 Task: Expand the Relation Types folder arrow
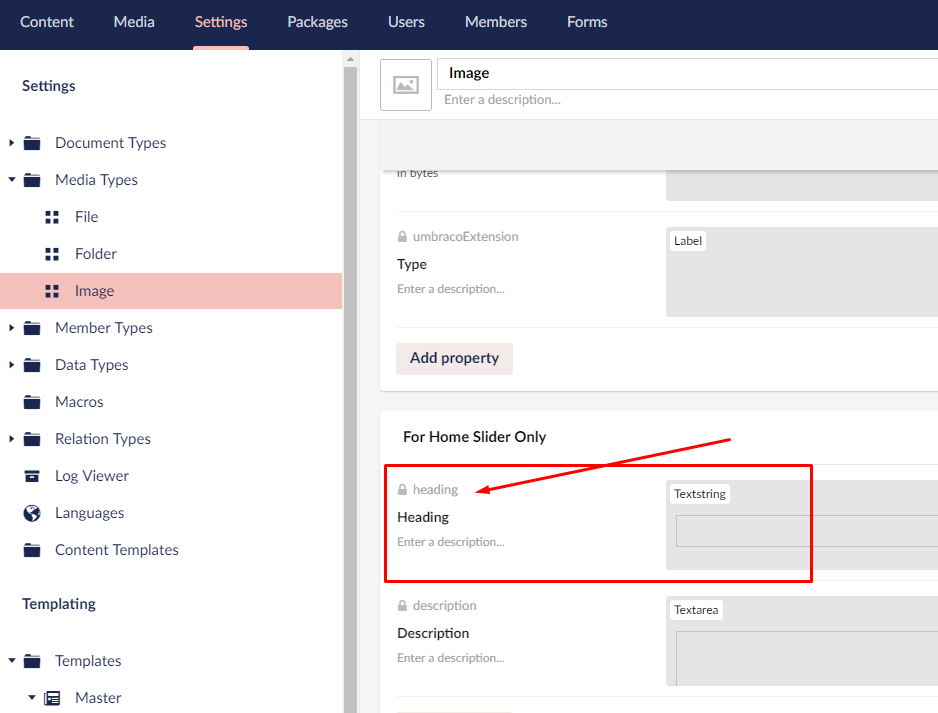pyautogui.click(x=11, y=439)
